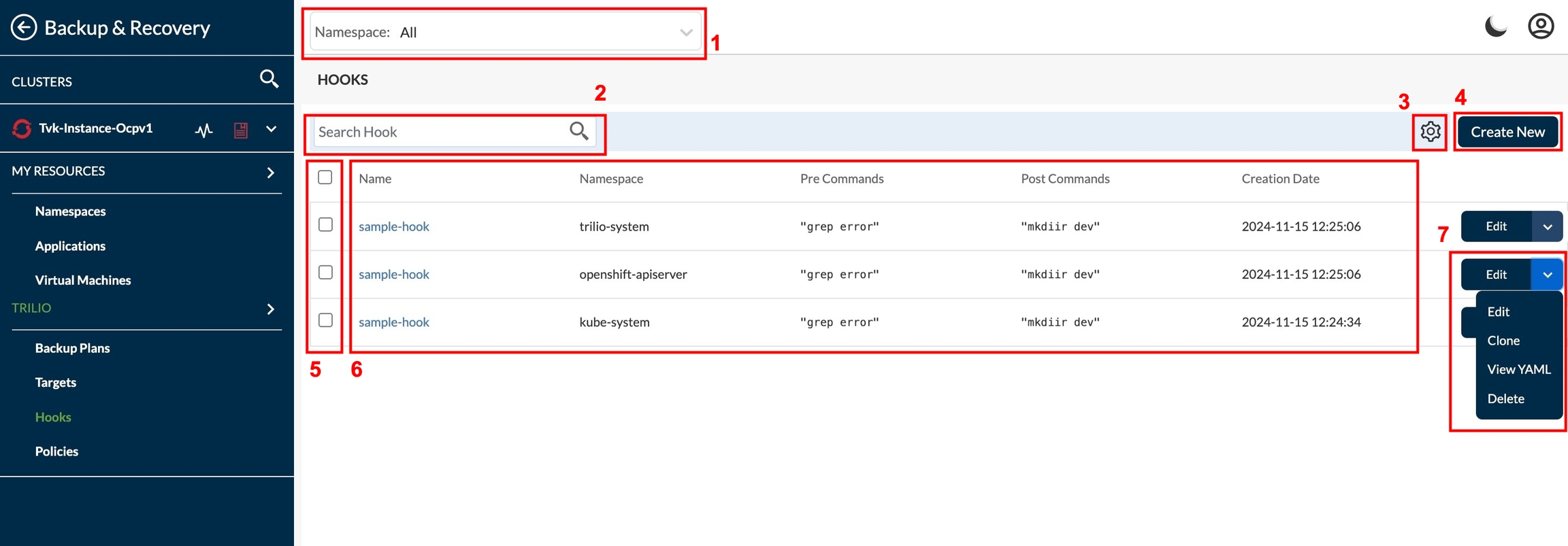Image resolution: width=1568 pixels, height=546 pixels.
Task: Click the Create New button
Action: [x=1507, y=132]
